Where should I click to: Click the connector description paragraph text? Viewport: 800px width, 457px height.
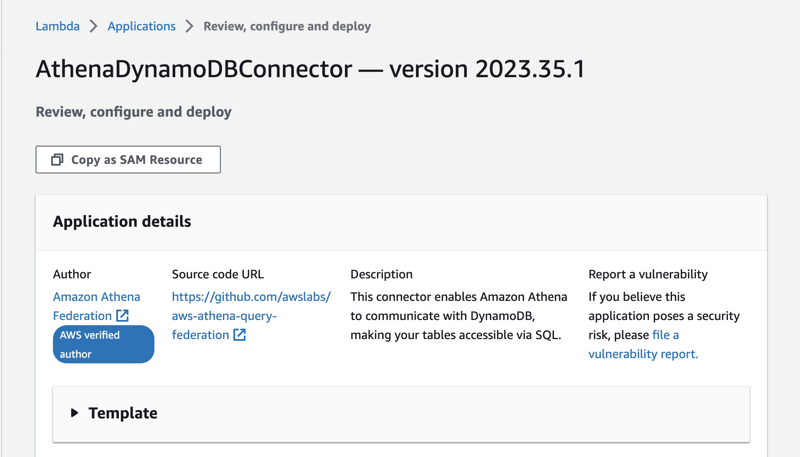[458, 316]
